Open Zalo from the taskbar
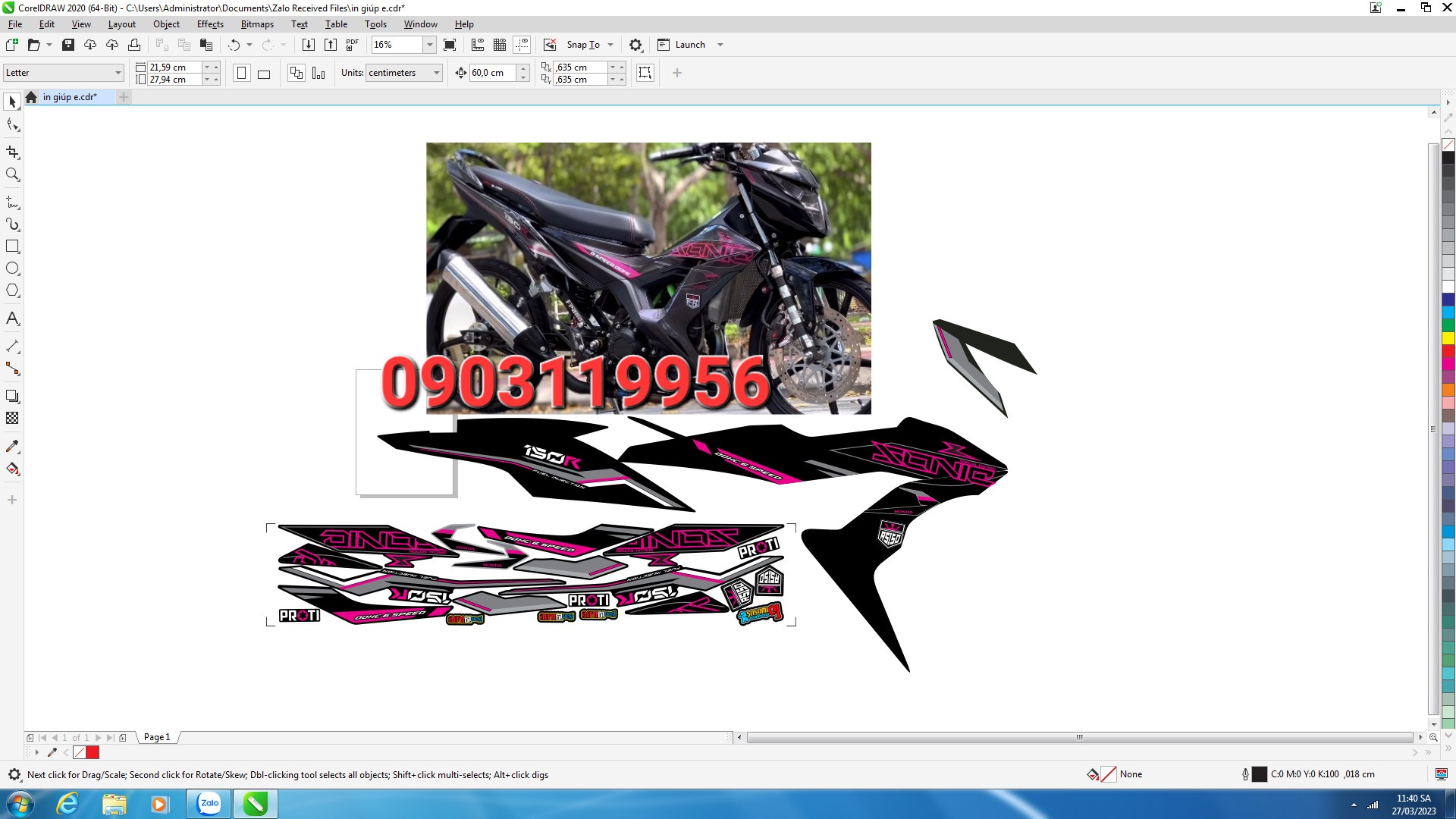The height and width of the screenshot is (819, 1456). [209, 804]
